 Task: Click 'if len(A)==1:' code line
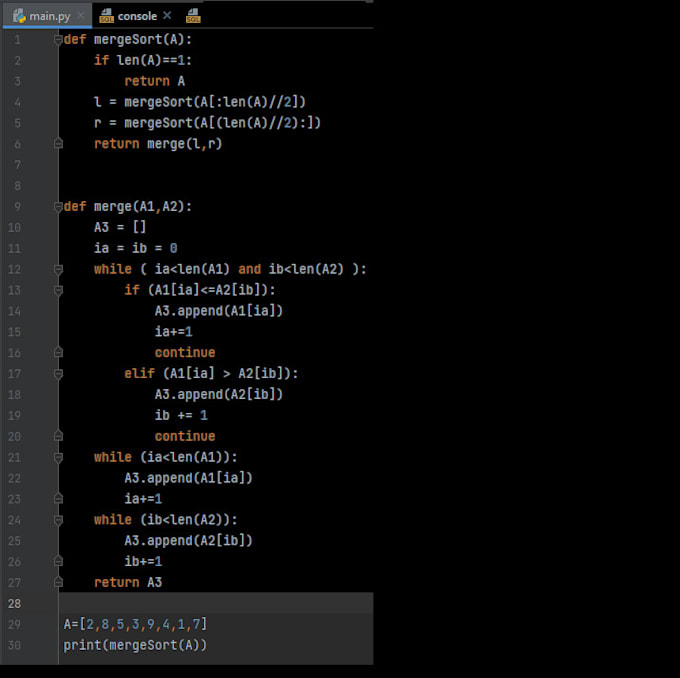[x=143, y=60]
